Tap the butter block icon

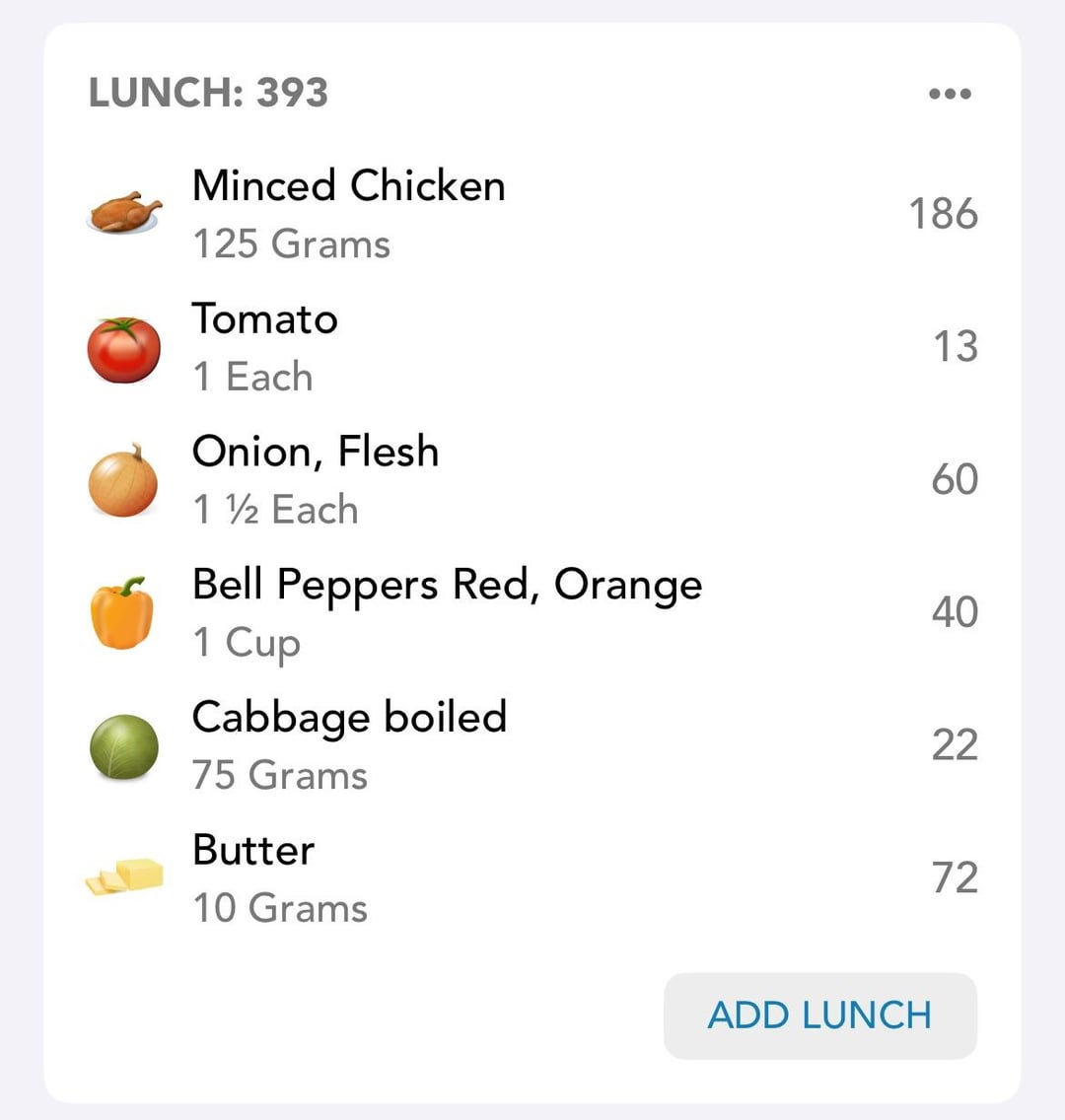[x=124, y=876]
